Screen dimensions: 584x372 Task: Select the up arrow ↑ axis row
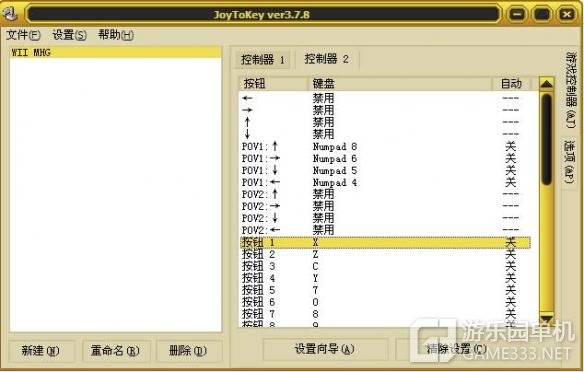(x=385, y=122)
